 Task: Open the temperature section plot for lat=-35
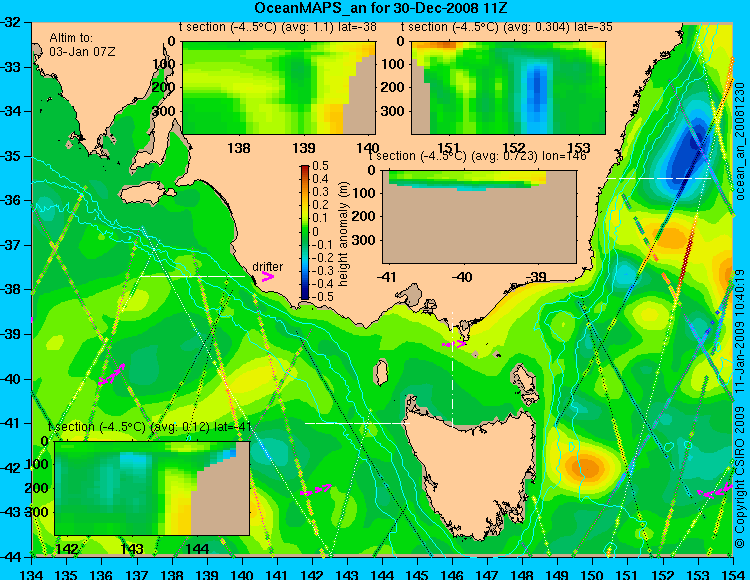[x=508, y=88]
